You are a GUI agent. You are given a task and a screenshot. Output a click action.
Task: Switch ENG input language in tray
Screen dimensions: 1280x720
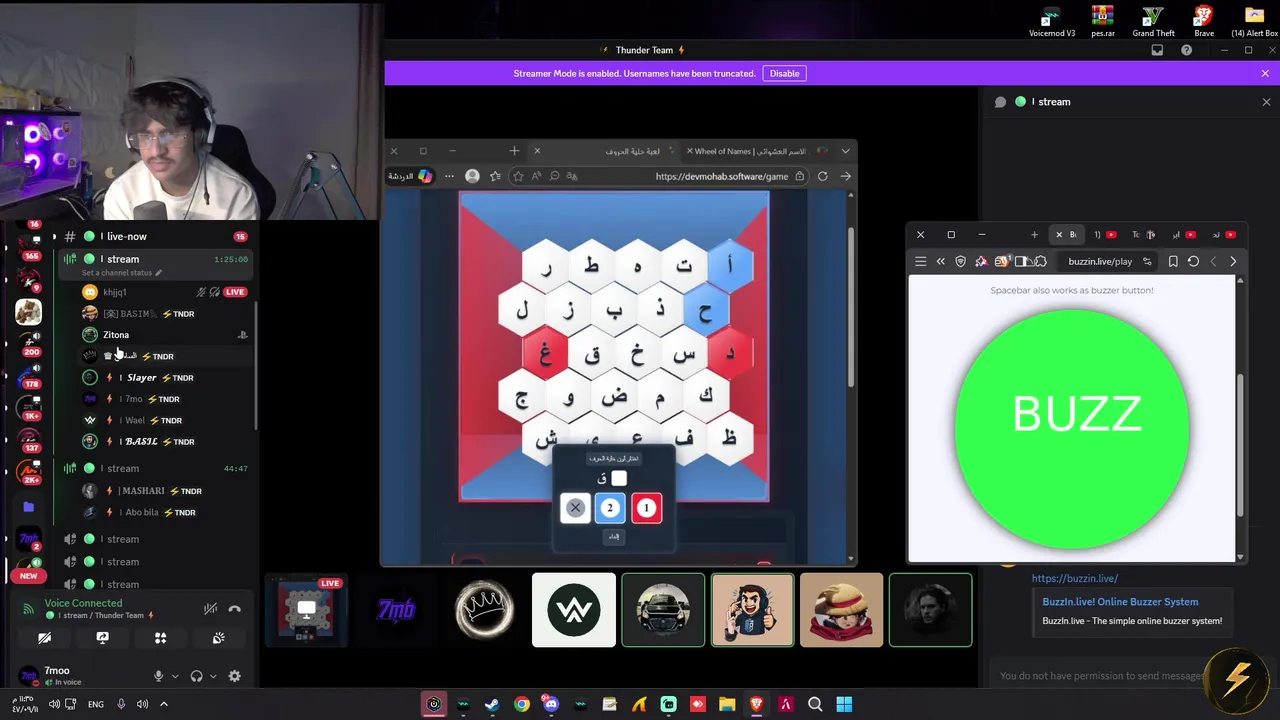coord(96,704)
